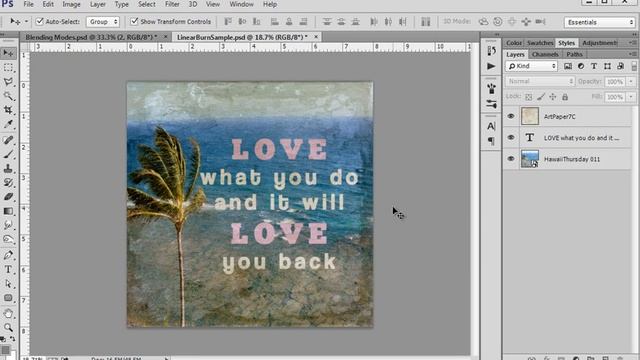Open the Move tool preset picker arrow

click(27, 22)
